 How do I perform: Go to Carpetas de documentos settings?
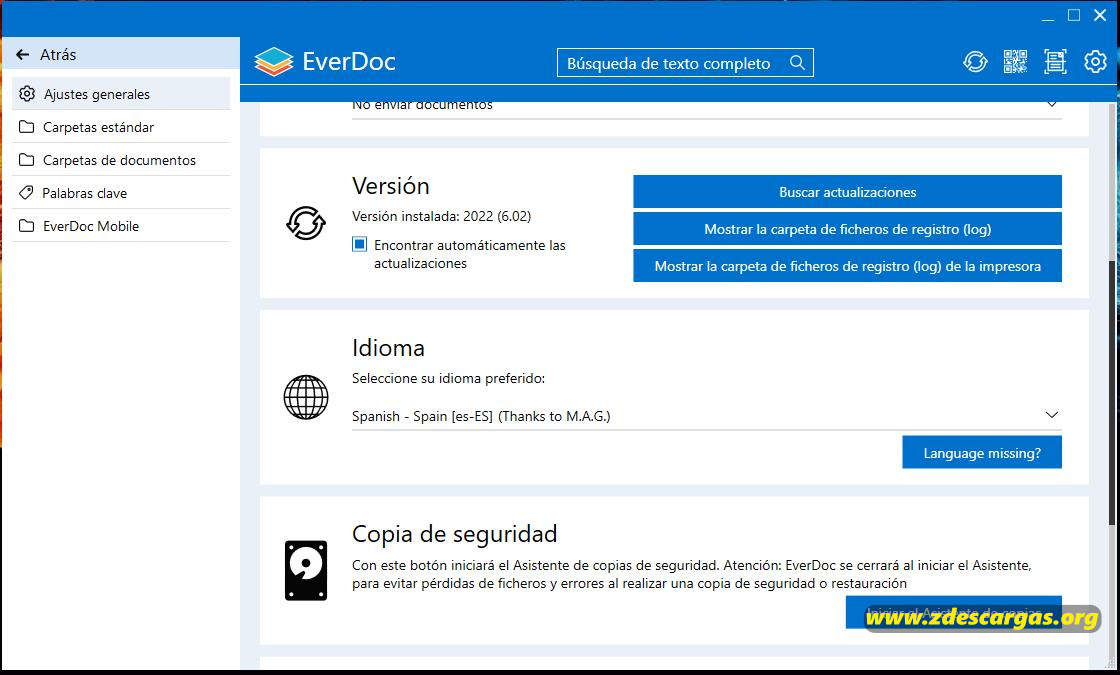click(121, 160)
